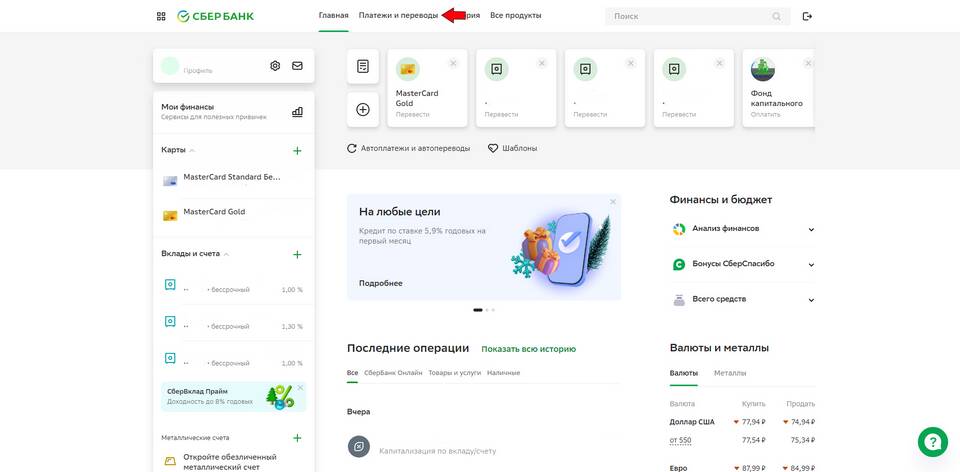Screen dimensions: 960x472
Task: Open Откройте обезличенный металлический счет
Action: pos(230,462)
